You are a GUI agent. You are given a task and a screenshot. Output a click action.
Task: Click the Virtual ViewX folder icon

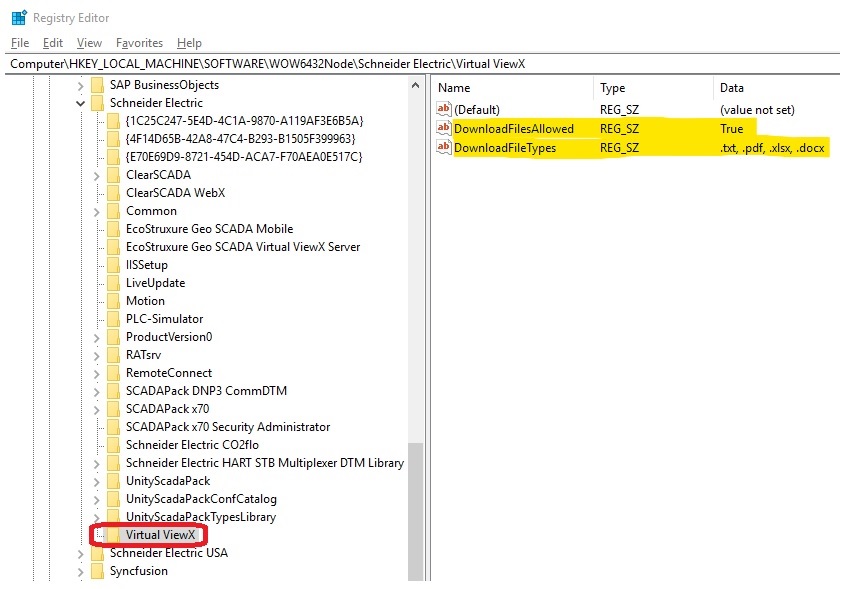[114, 535]
